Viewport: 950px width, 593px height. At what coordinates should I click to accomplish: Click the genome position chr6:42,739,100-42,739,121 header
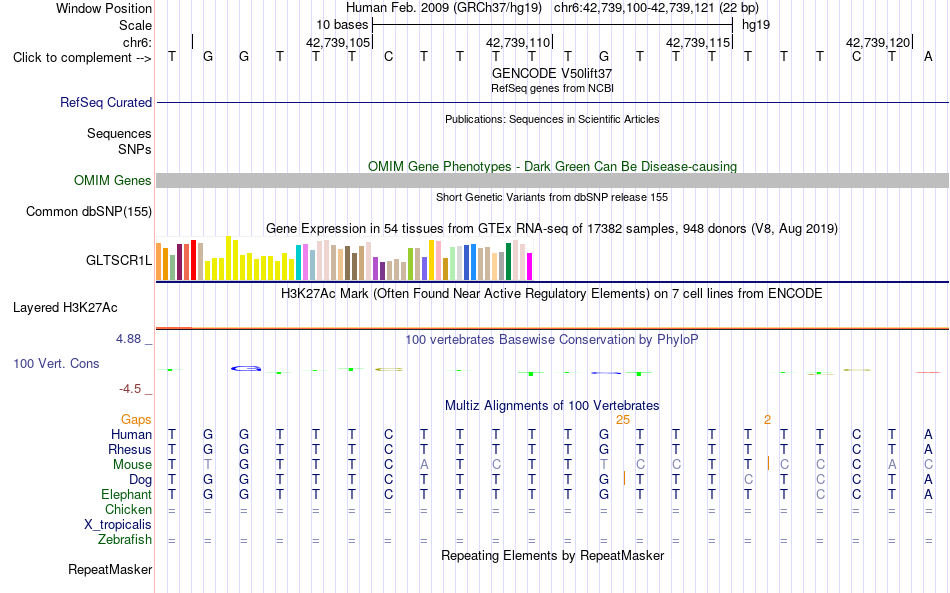pos(656,8)
